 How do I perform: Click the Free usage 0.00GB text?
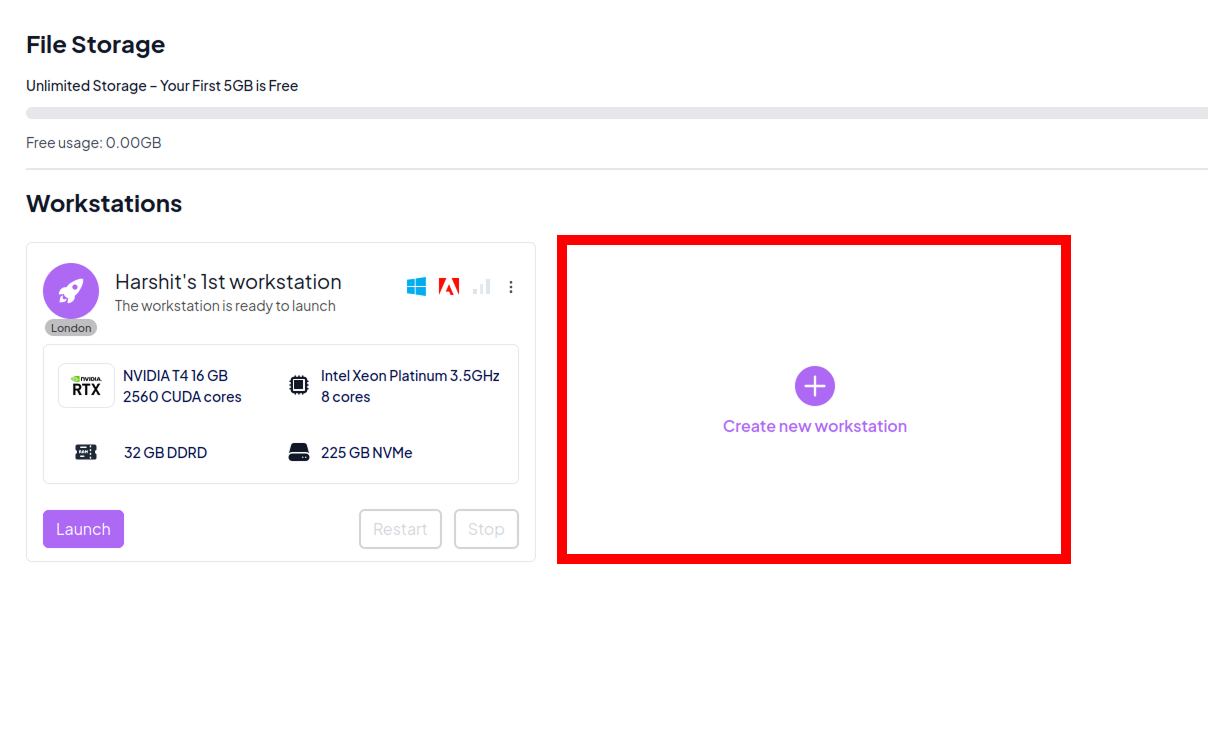[x=94, y=143]
